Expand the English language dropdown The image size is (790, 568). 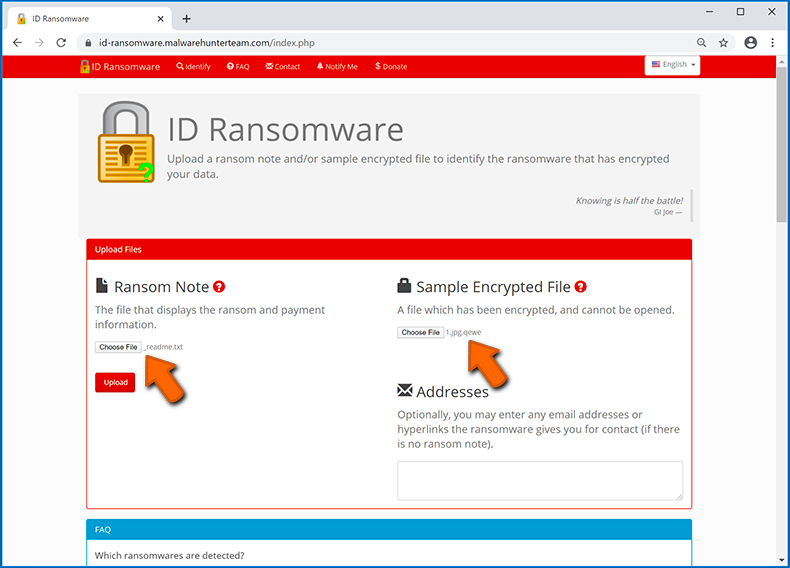pyautogui.click(x=672, y=65)
